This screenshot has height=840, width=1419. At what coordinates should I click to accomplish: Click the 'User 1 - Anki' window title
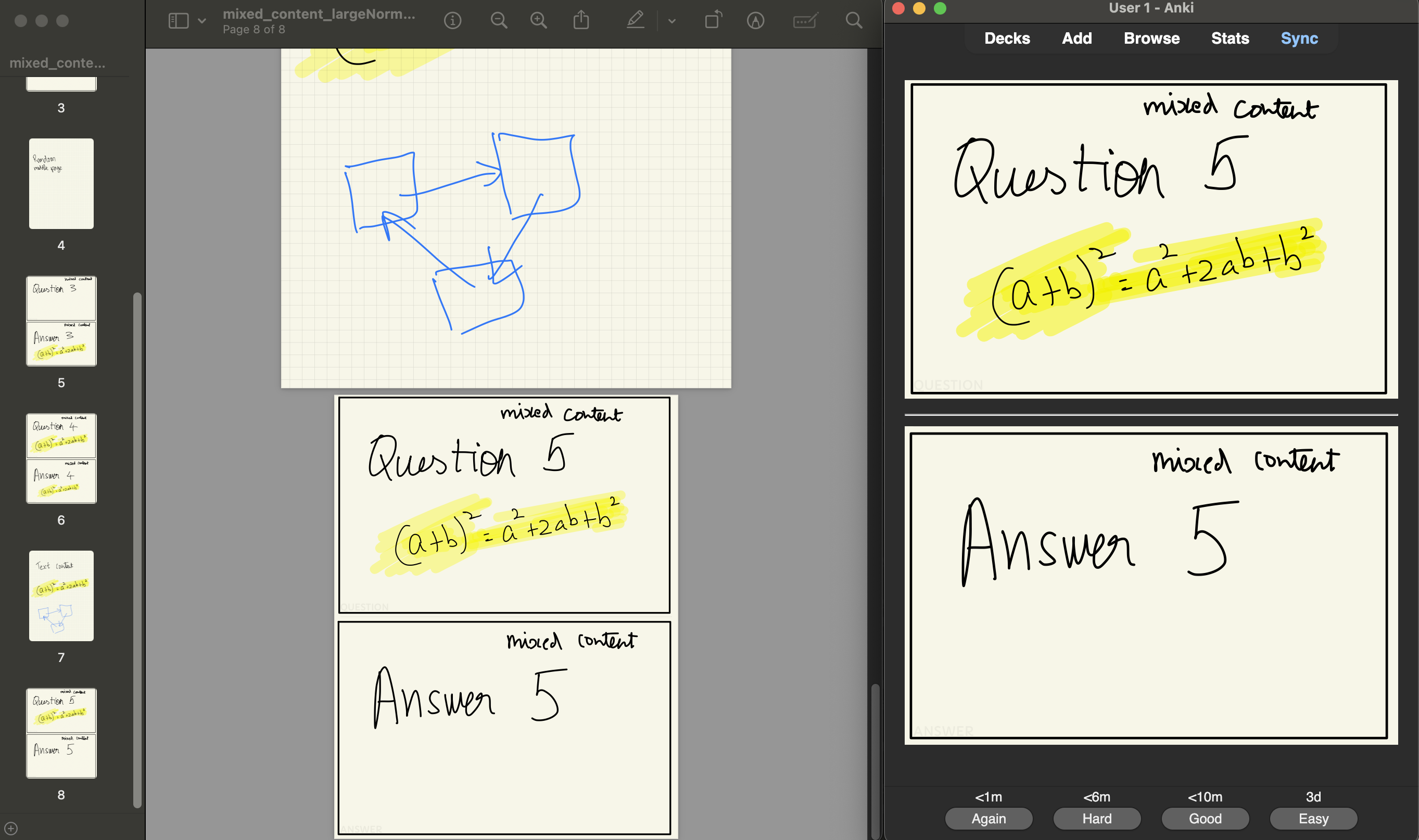1151,8
